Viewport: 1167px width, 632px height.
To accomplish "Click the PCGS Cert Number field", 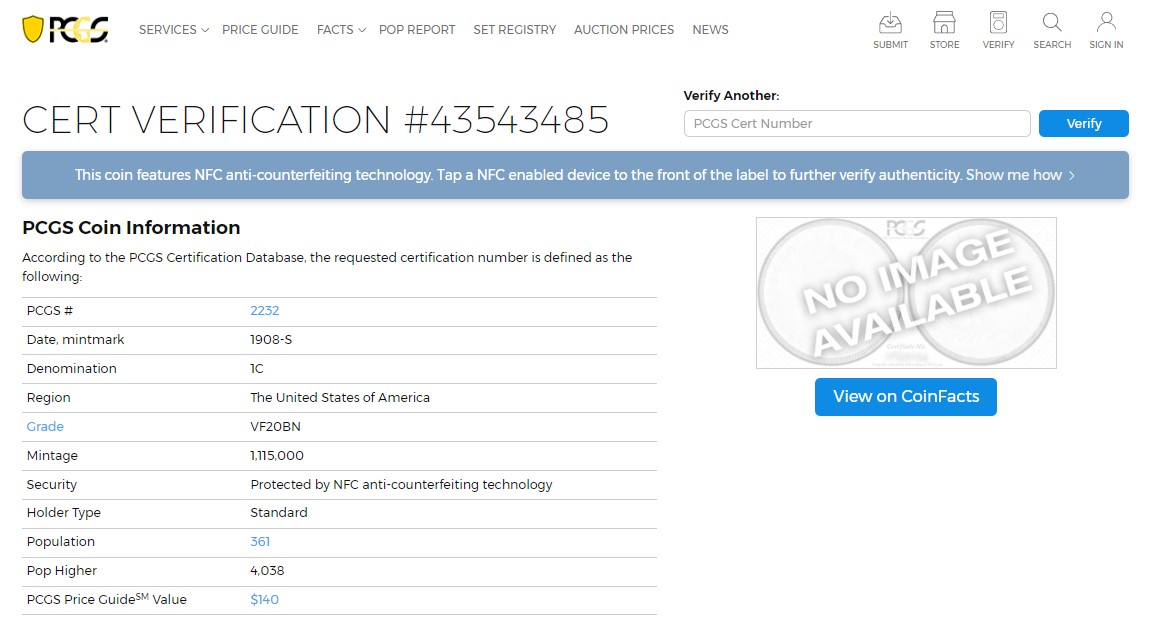I will tap(857, 124).
